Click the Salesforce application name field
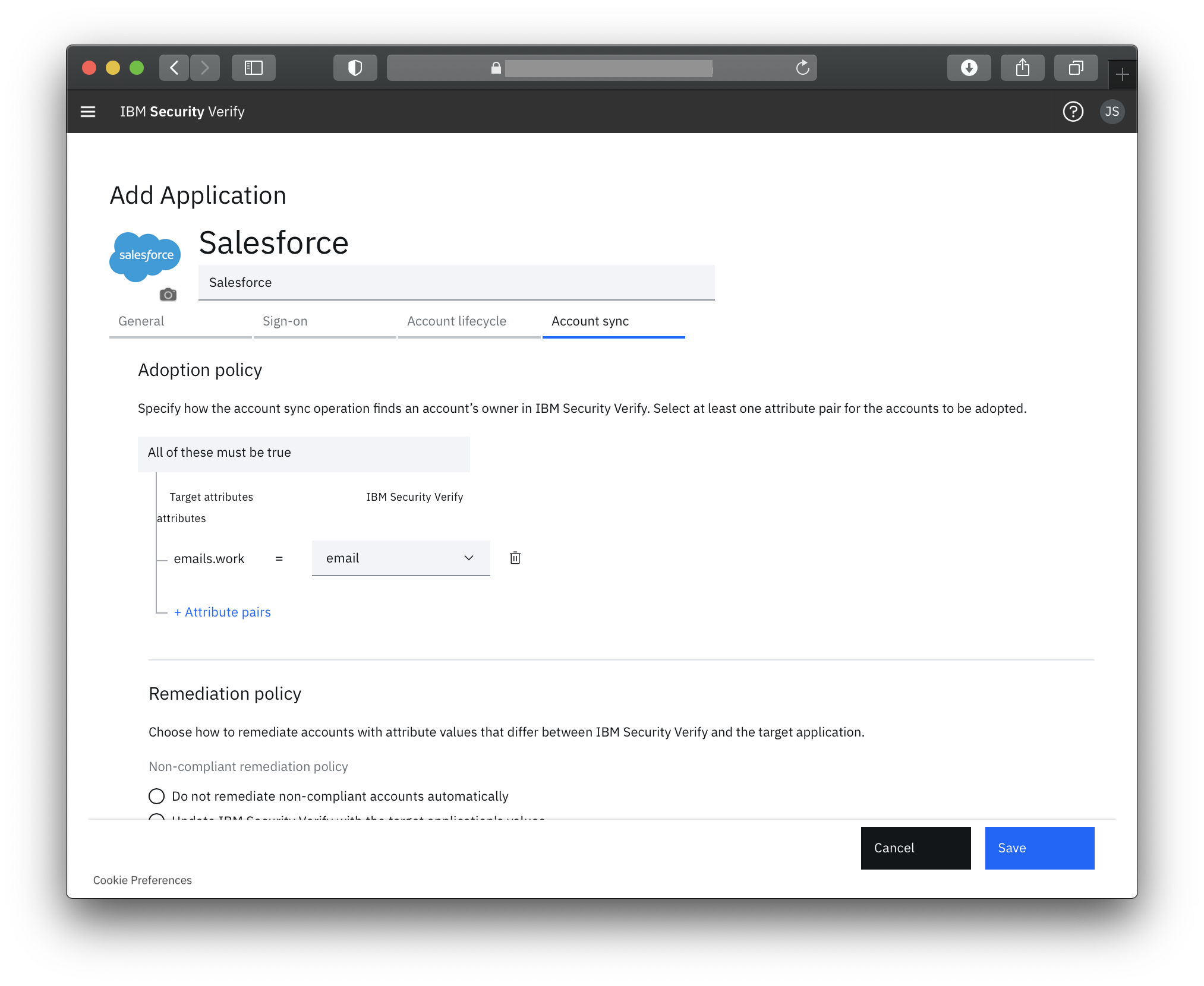This screenshot has height=986, width=1204. coord(456,283)
